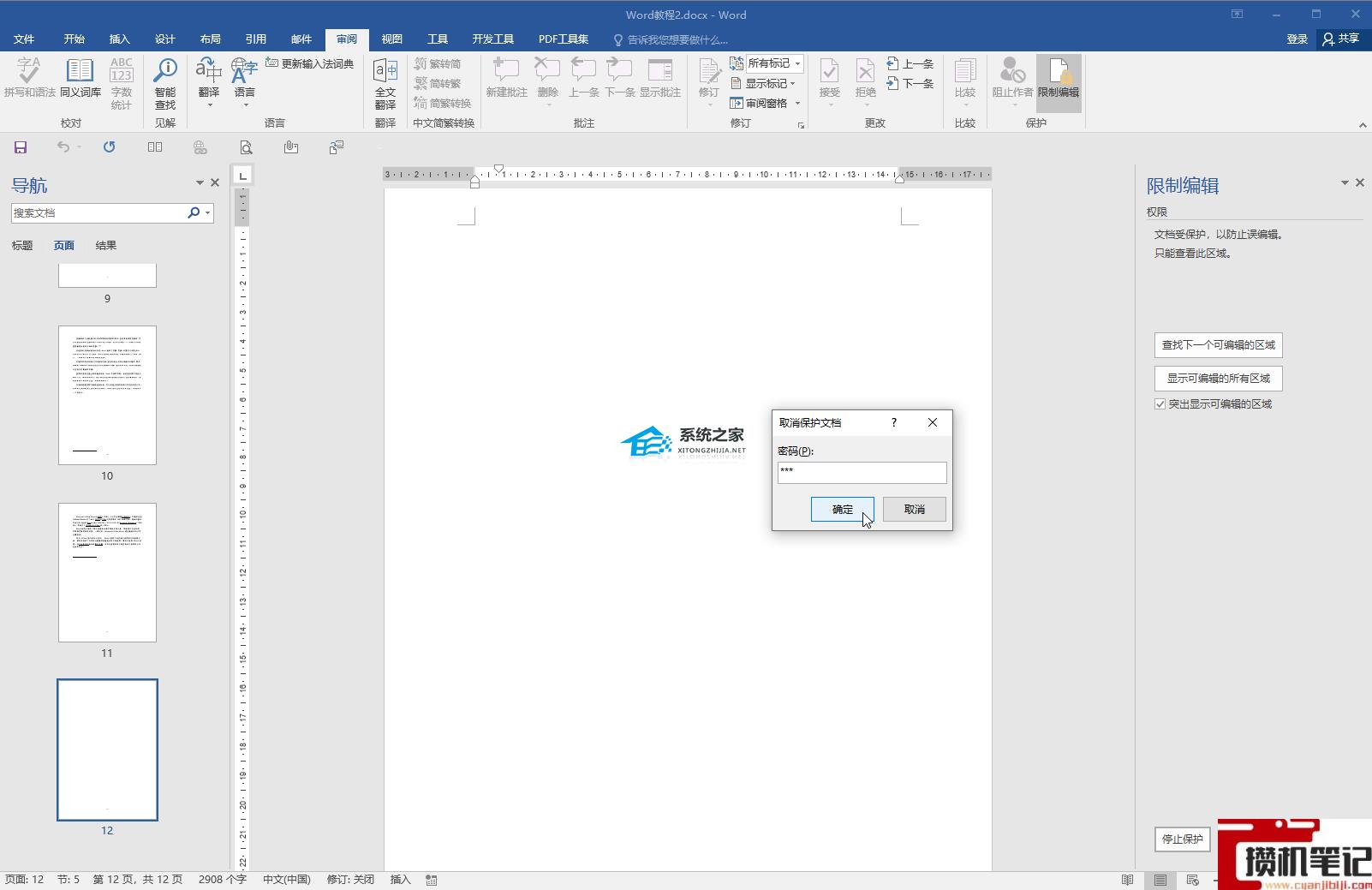Image resolution: width=1372 pixels, height=890 pixels.
Task: Click the Print Preview magnifier icon
Action: tap(246, 147)
